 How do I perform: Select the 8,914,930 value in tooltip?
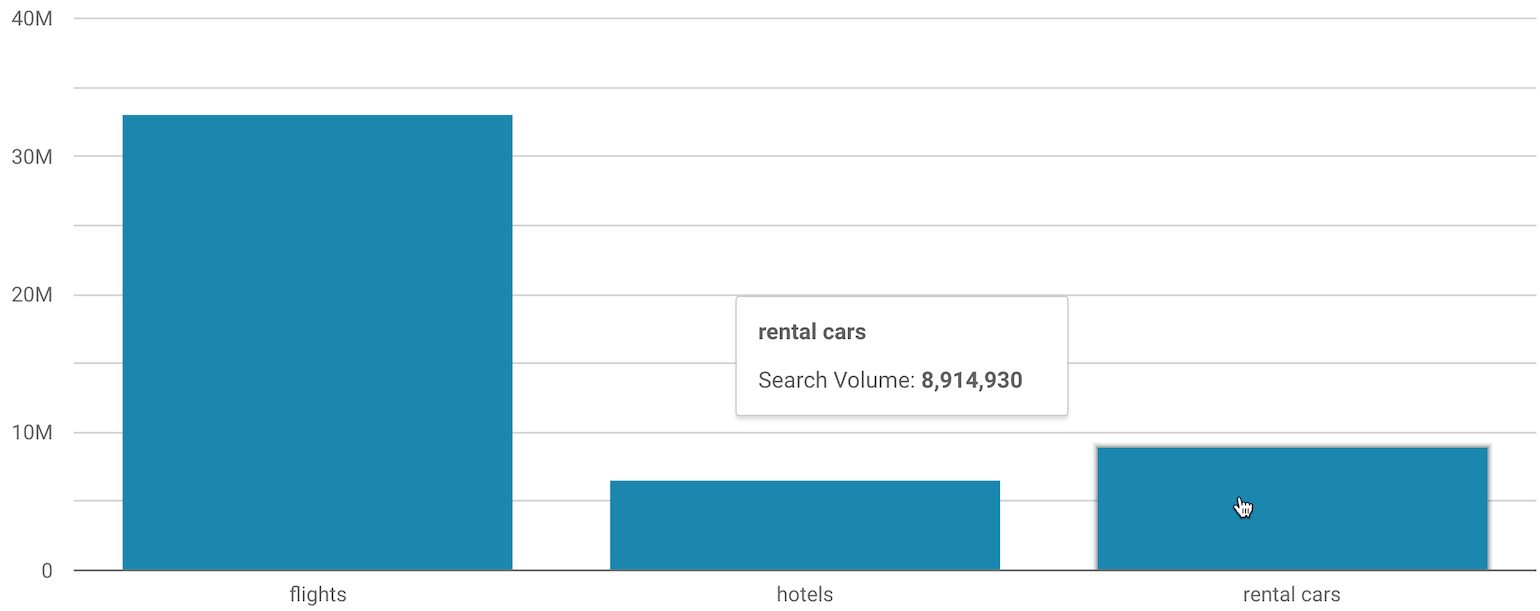(x=972, y=380)
